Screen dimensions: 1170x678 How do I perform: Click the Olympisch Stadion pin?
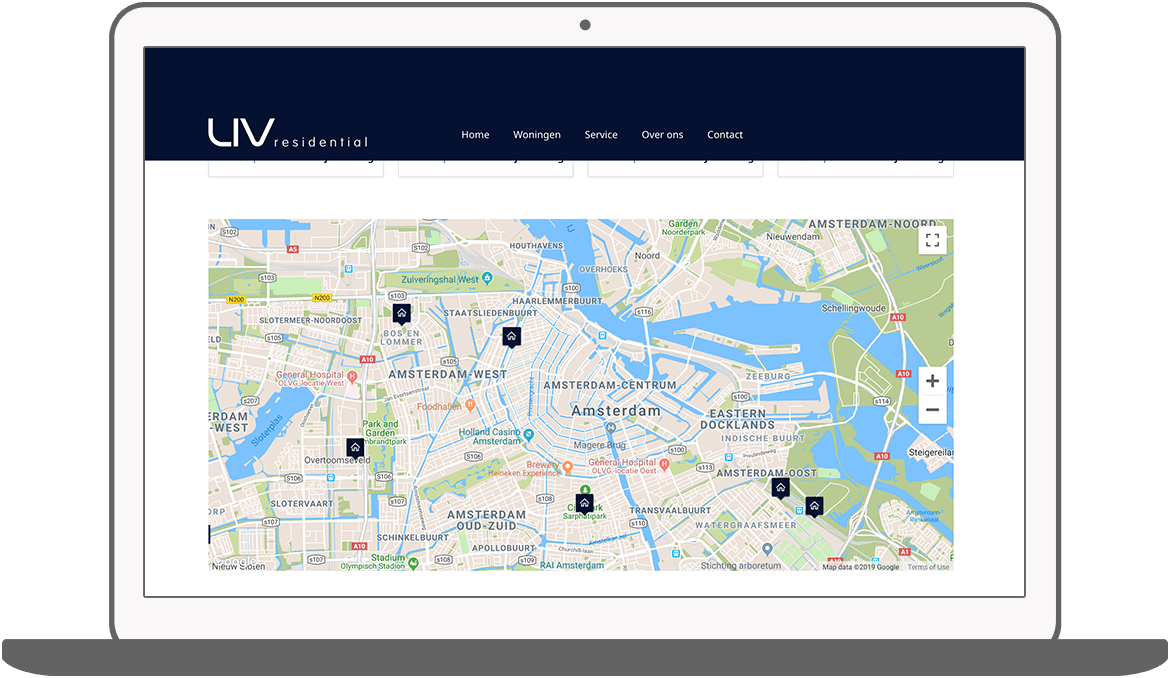(x=413, y=562)
